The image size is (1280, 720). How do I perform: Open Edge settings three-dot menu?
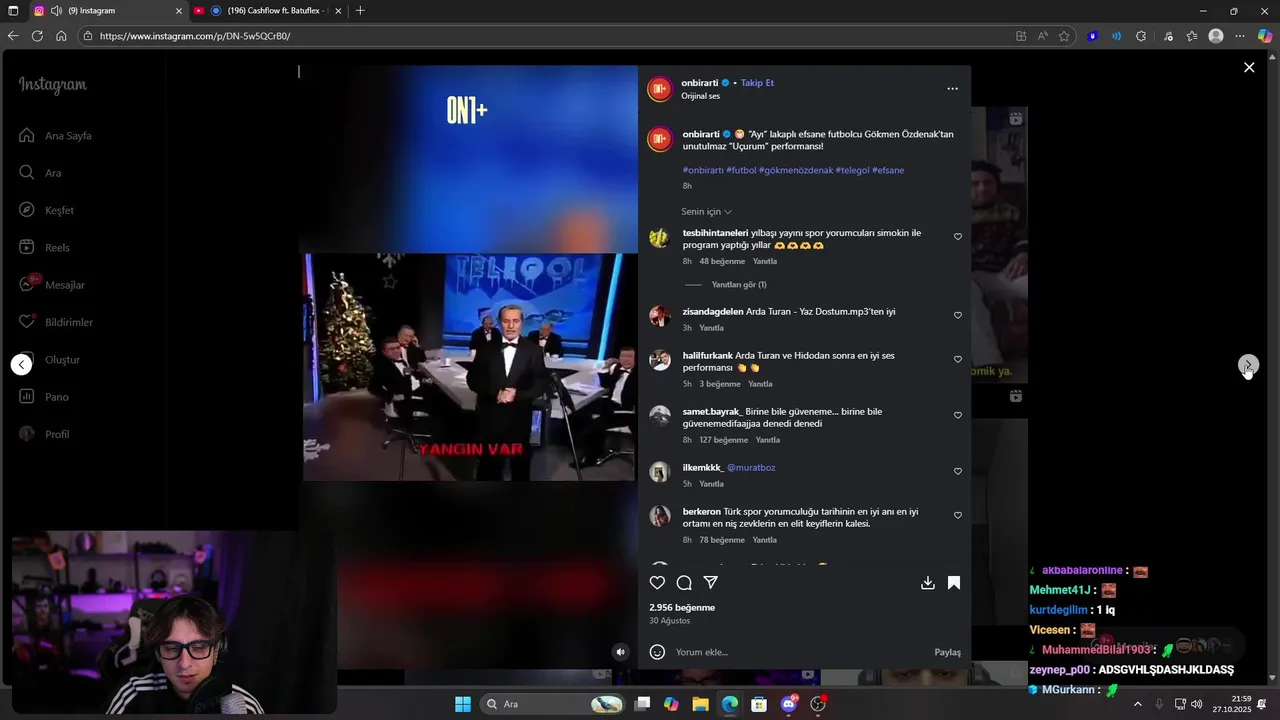pyautogui.click(x=1240, y=36)
